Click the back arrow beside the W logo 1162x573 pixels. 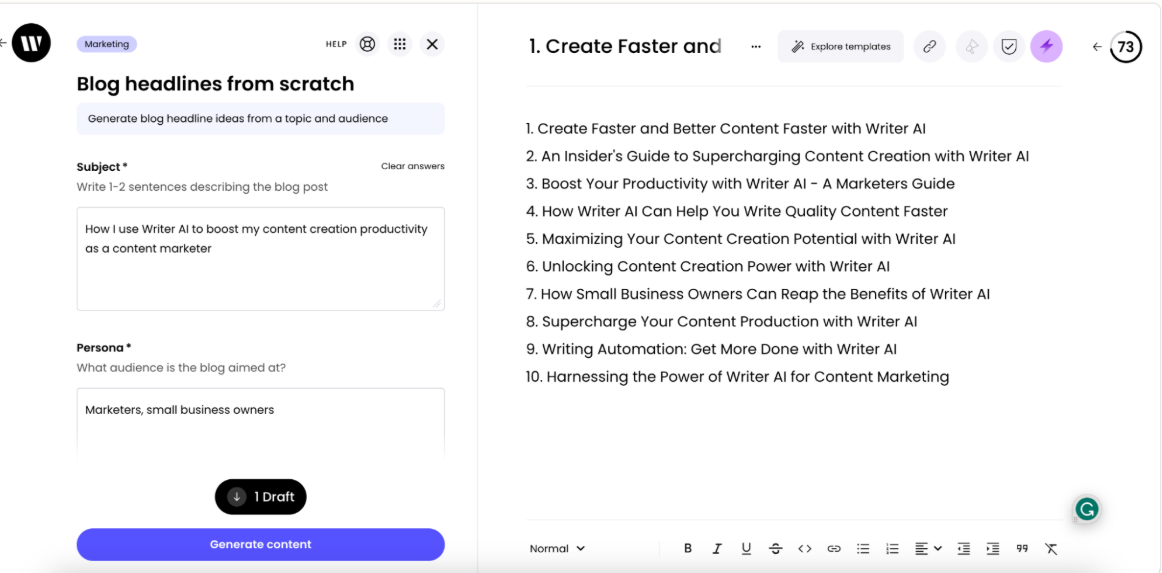4,43
